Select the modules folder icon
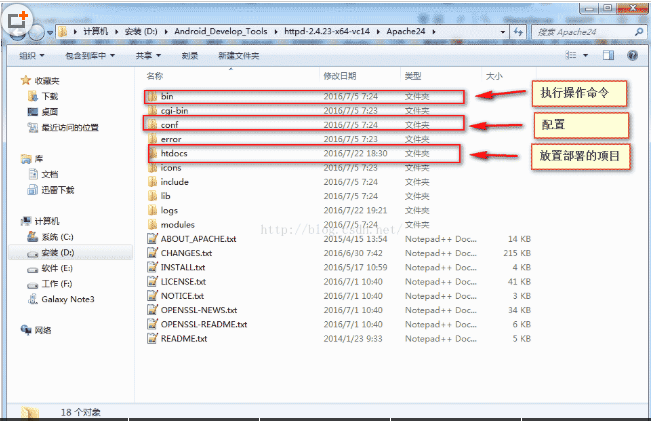The width and height of the screenshot is (651, 421). [152, 225]
